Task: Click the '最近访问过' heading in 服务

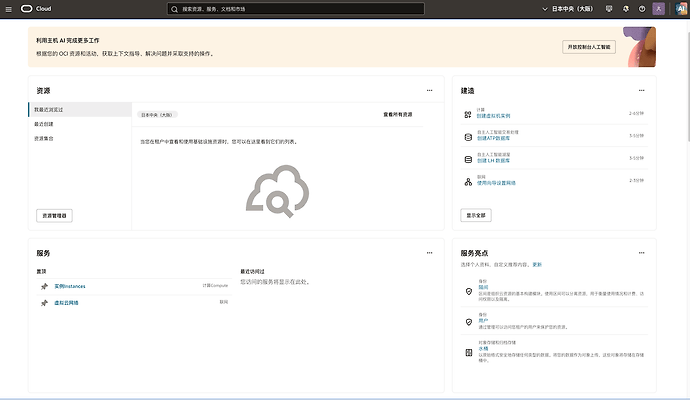Action: 253,272
